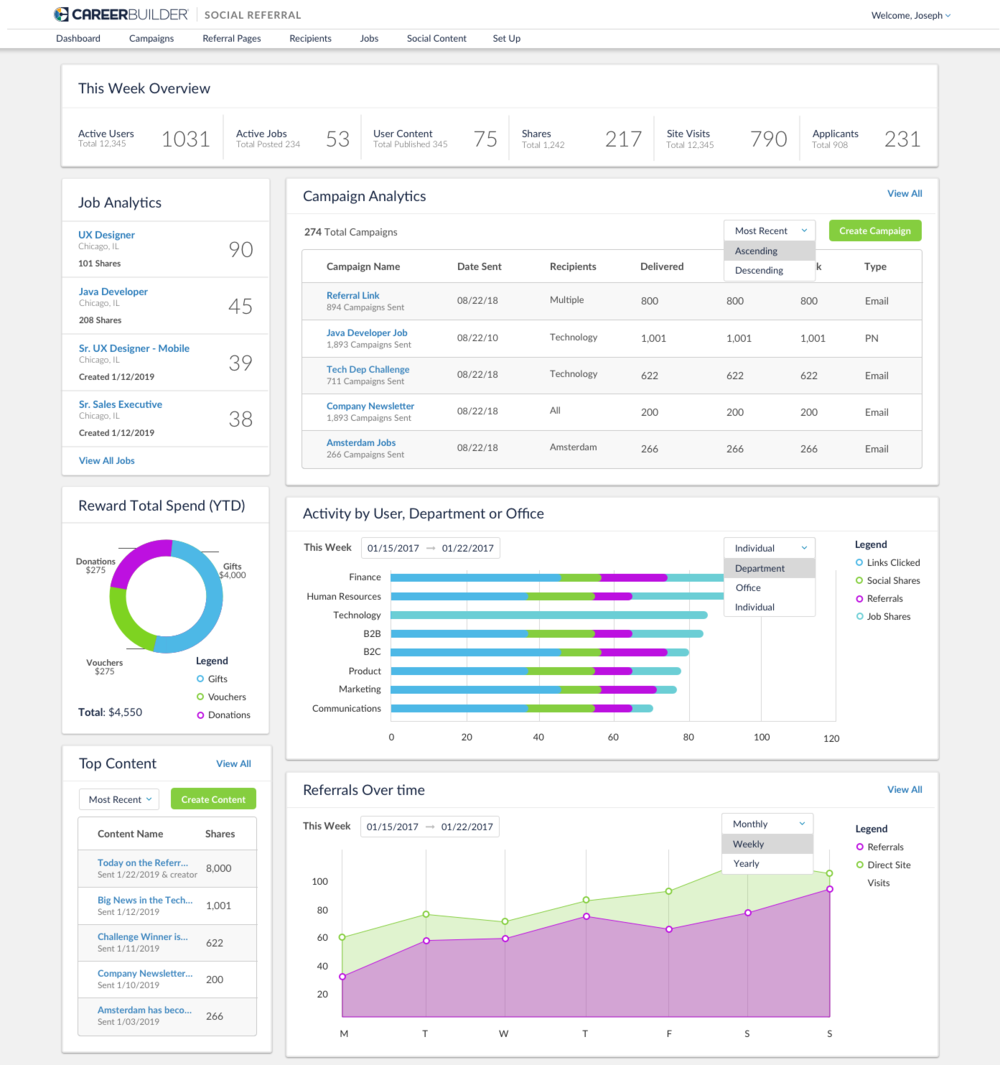Click the Activity date range field

click(x=430, y=548)
